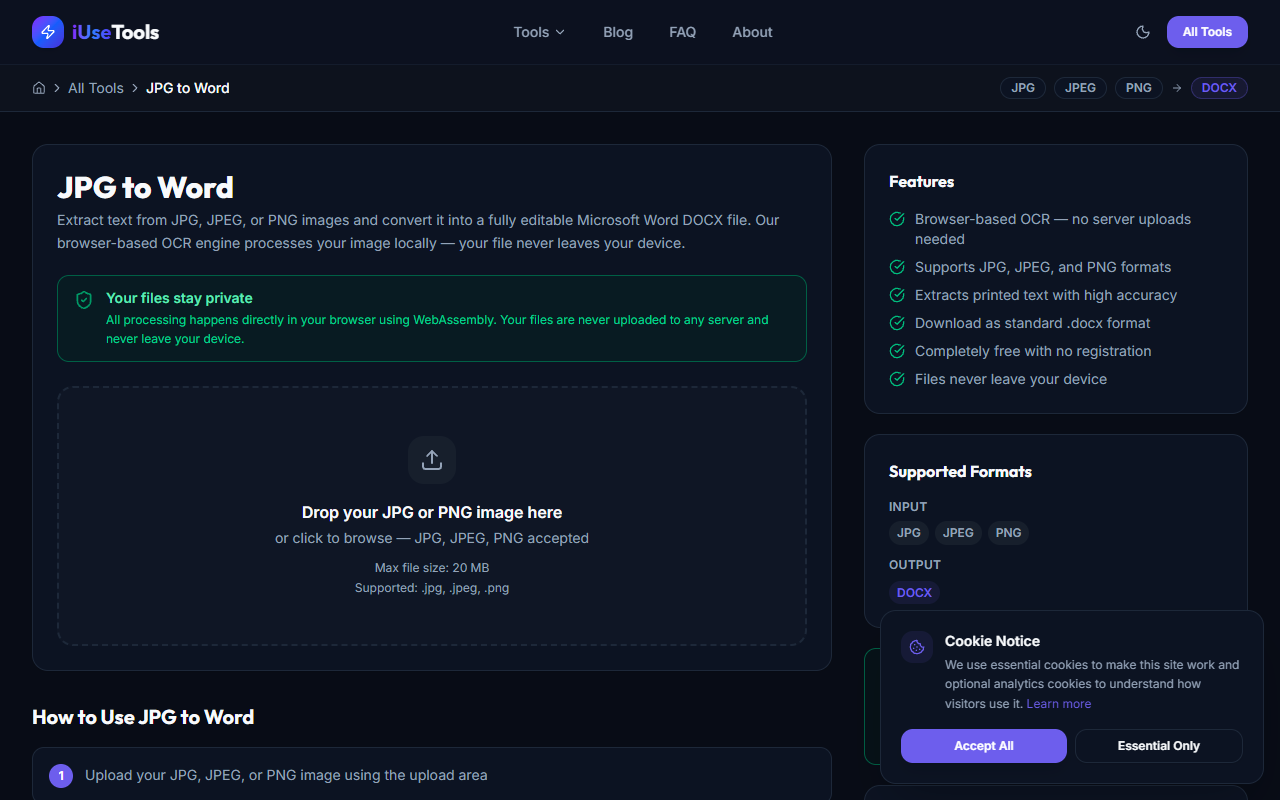
Task: Open the Blog page from the navbar
Action: tap(617, 32)
